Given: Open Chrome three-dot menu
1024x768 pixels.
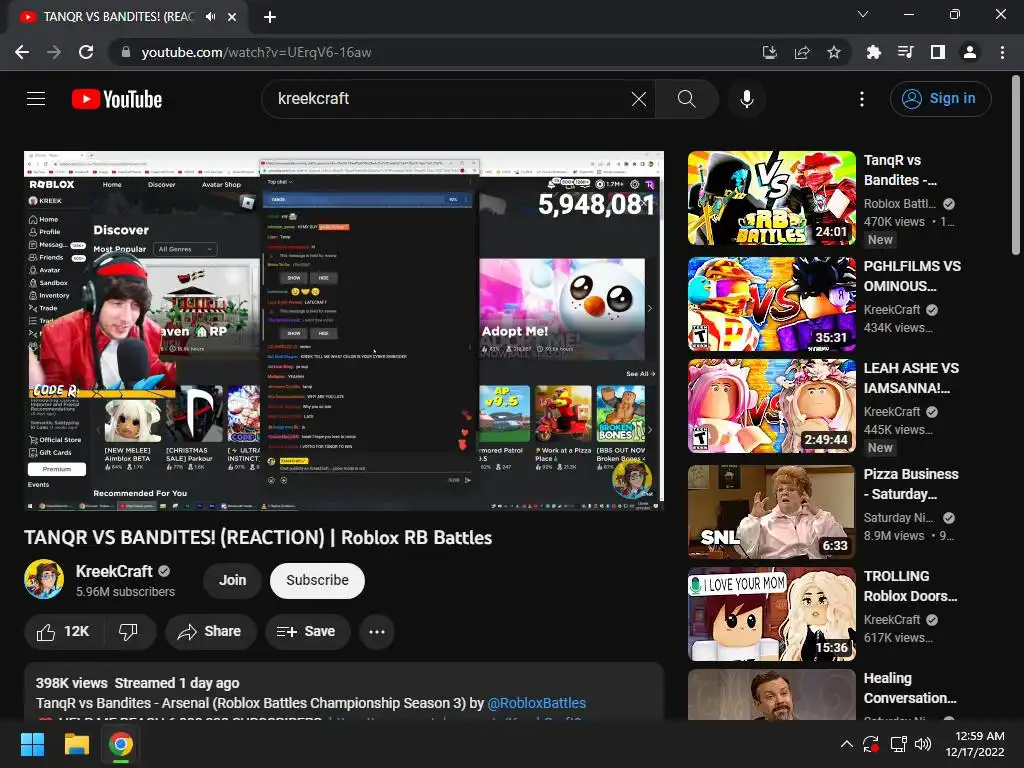Looking at the screenshot, I should (1002, 52).
